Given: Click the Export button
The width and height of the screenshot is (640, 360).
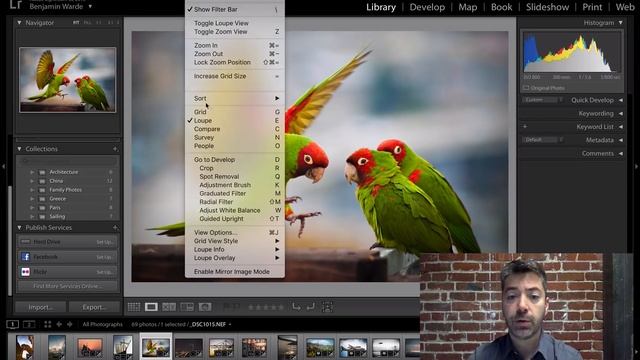Looking at the screenshot, I should click(94, 307).
